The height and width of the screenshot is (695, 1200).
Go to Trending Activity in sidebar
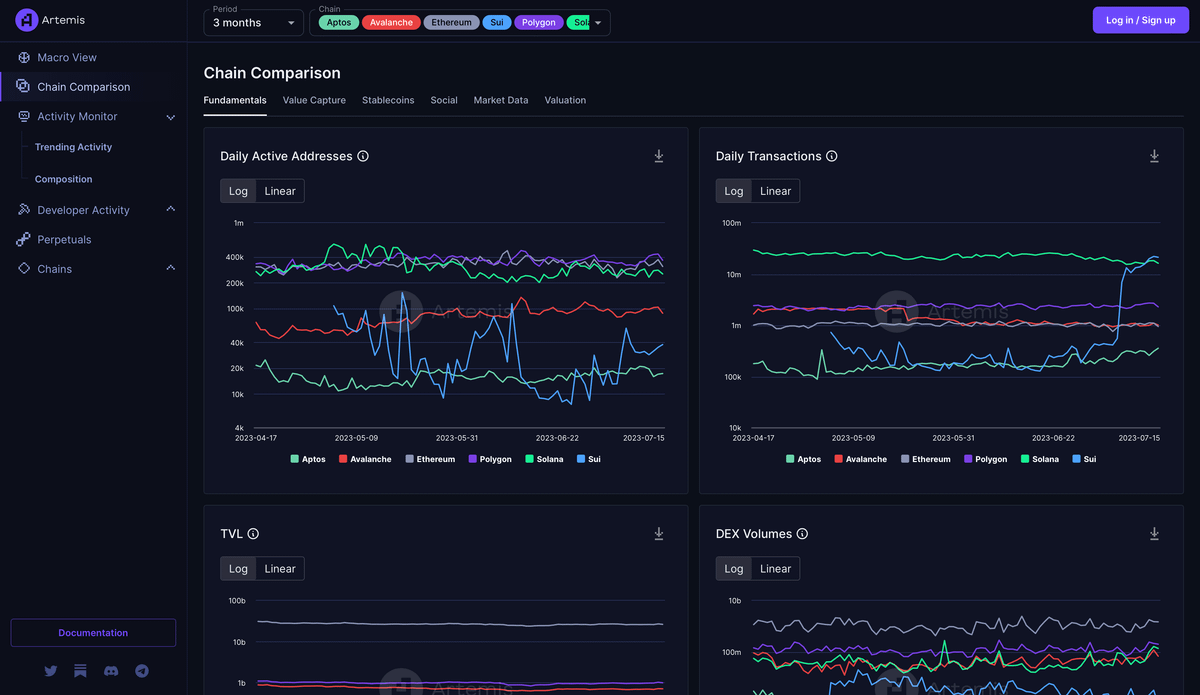[x=73, y=147]
